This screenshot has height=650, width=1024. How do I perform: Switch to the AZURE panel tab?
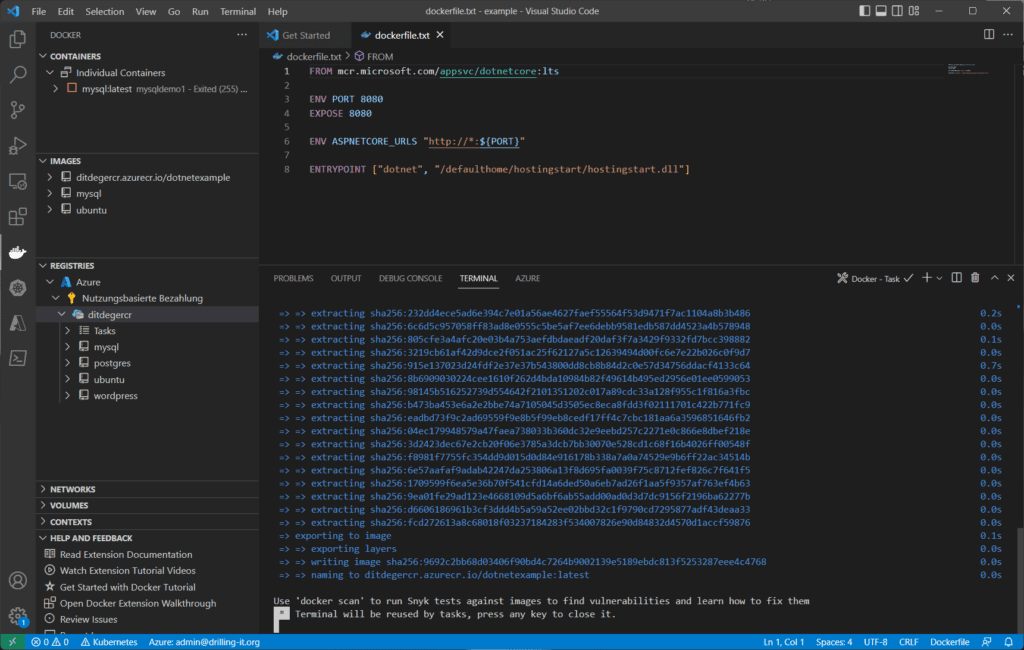coord(527,278)
